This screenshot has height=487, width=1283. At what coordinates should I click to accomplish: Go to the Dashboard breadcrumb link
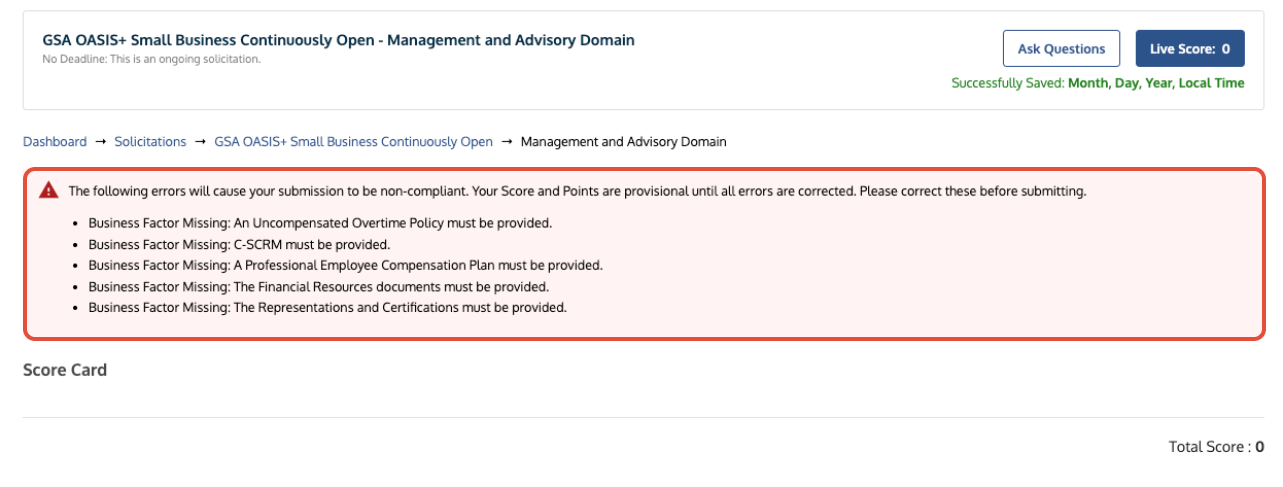pyautogui.click(x=55, y=142)
